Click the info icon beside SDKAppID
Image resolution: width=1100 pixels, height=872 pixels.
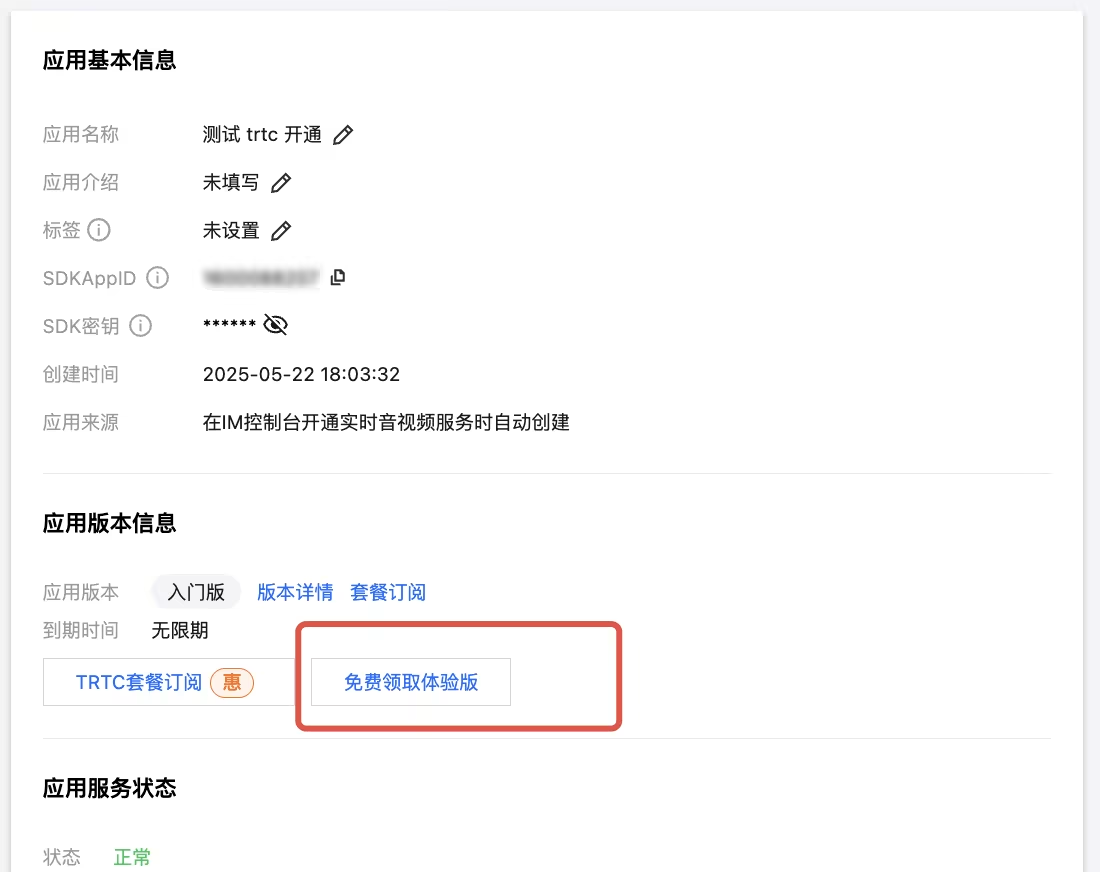(x=157, y=278)
